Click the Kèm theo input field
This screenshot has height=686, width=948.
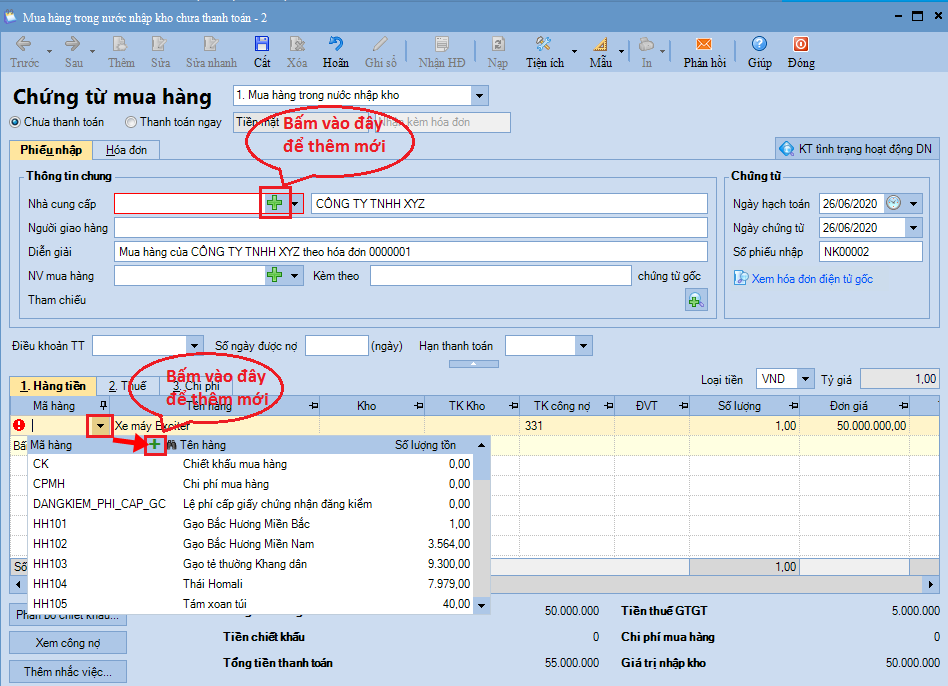(501, 276)
